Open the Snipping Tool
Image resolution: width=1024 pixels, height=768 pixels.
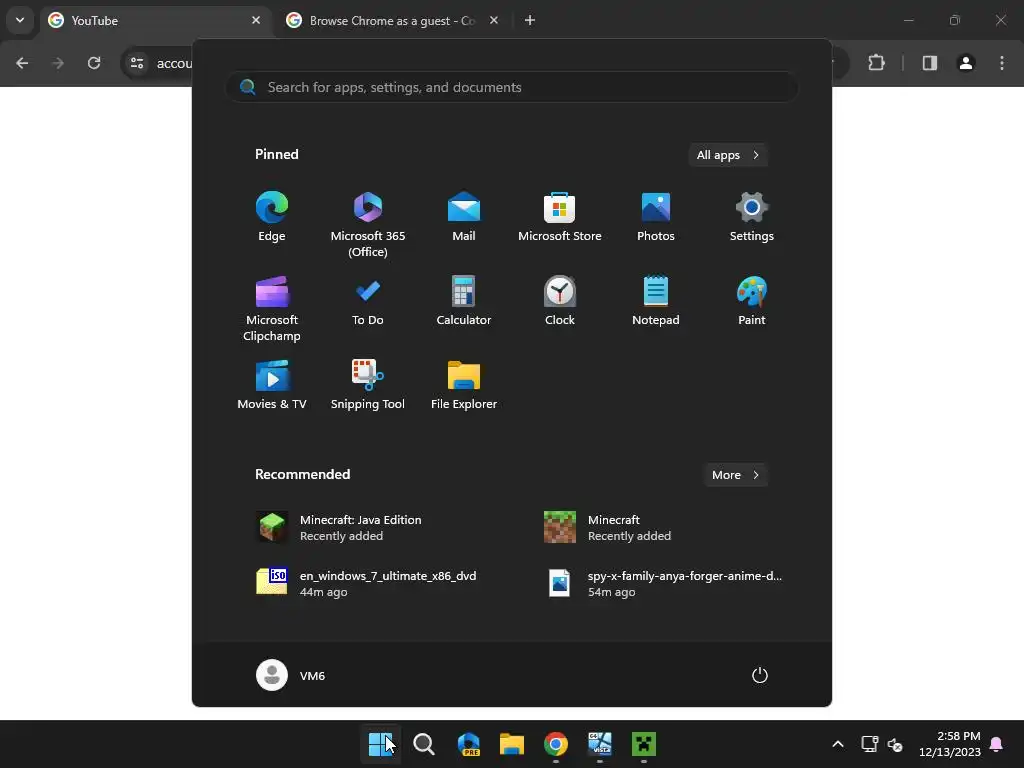pos(368,385)
